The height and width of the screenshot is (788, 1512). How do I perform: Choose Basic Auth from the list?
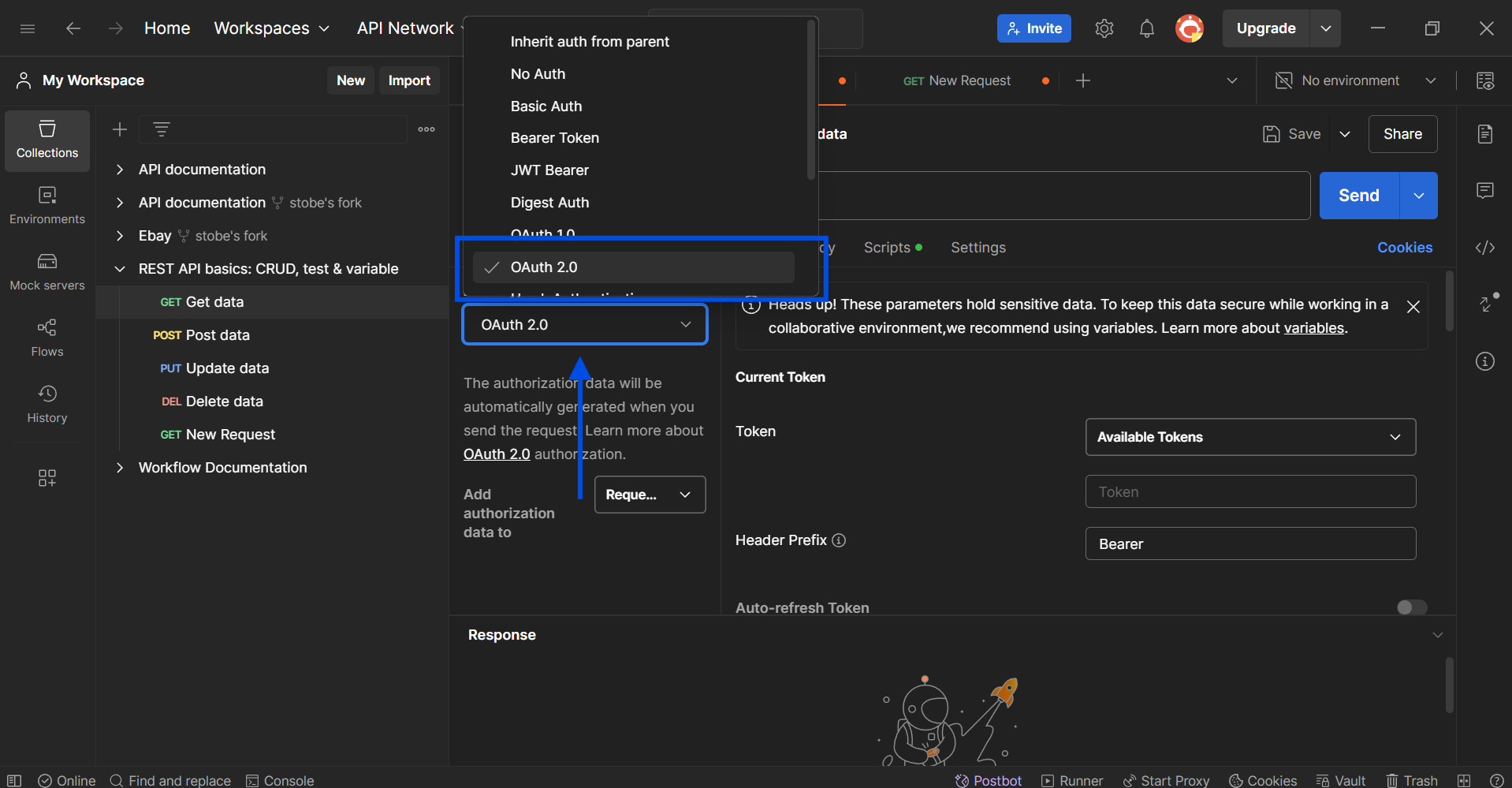(546, 106)
